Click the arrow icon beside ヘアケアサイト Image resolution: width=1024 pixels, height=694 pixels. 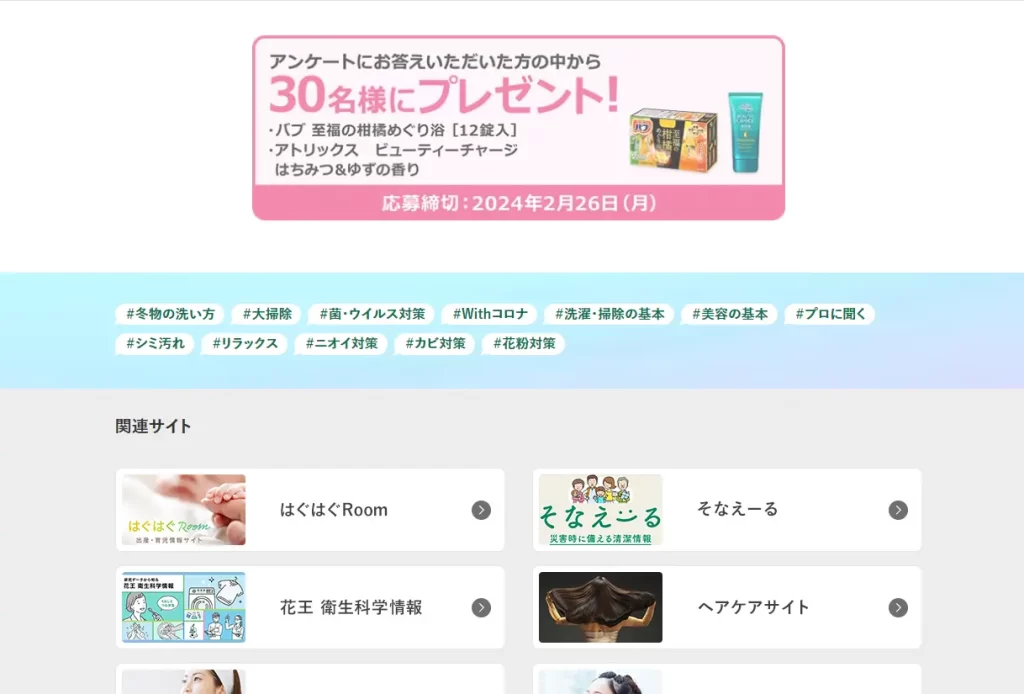(898, 608)
